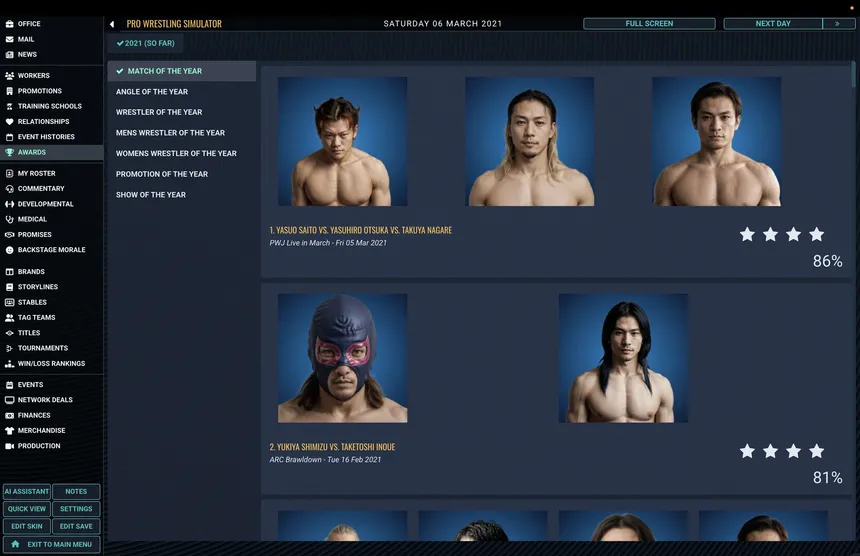This screenshot has width=860, height=556.
Task: Open the long black-haired wrestler portrait
Action: [624, 358]
